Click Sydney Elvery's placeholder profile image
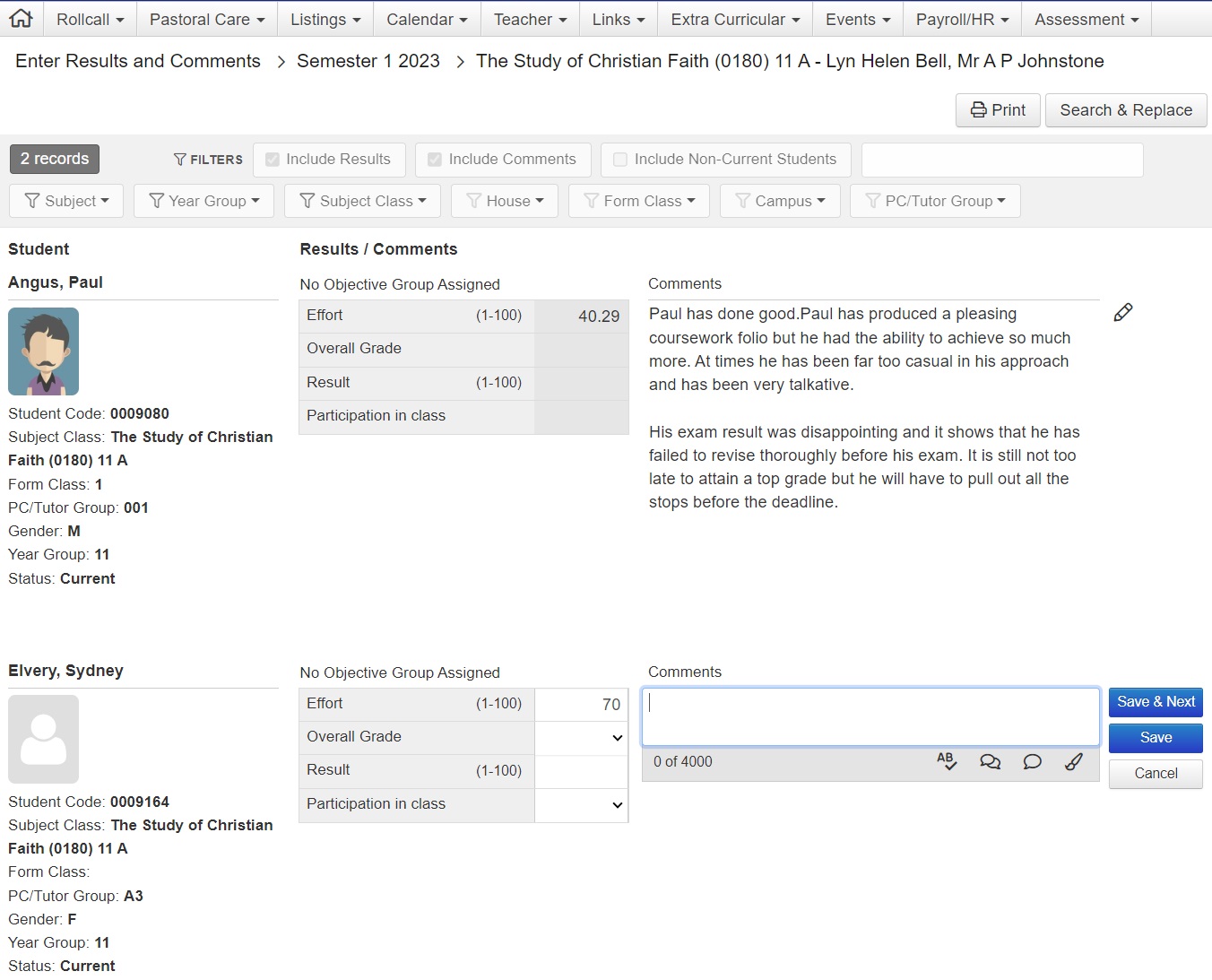The image size is (1212, 980). tap(43, 740)
